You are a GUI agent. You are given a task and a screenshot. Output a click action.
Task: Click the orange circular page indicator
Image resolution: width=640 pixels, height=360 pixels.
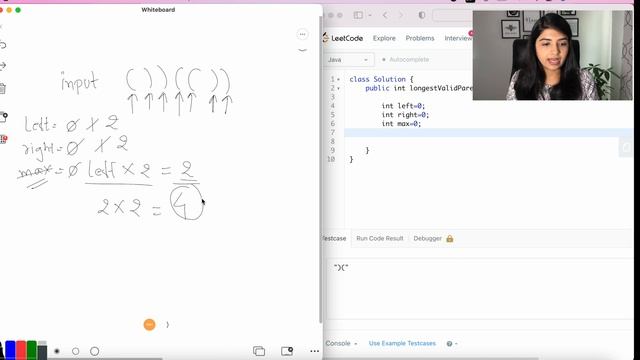149,324
